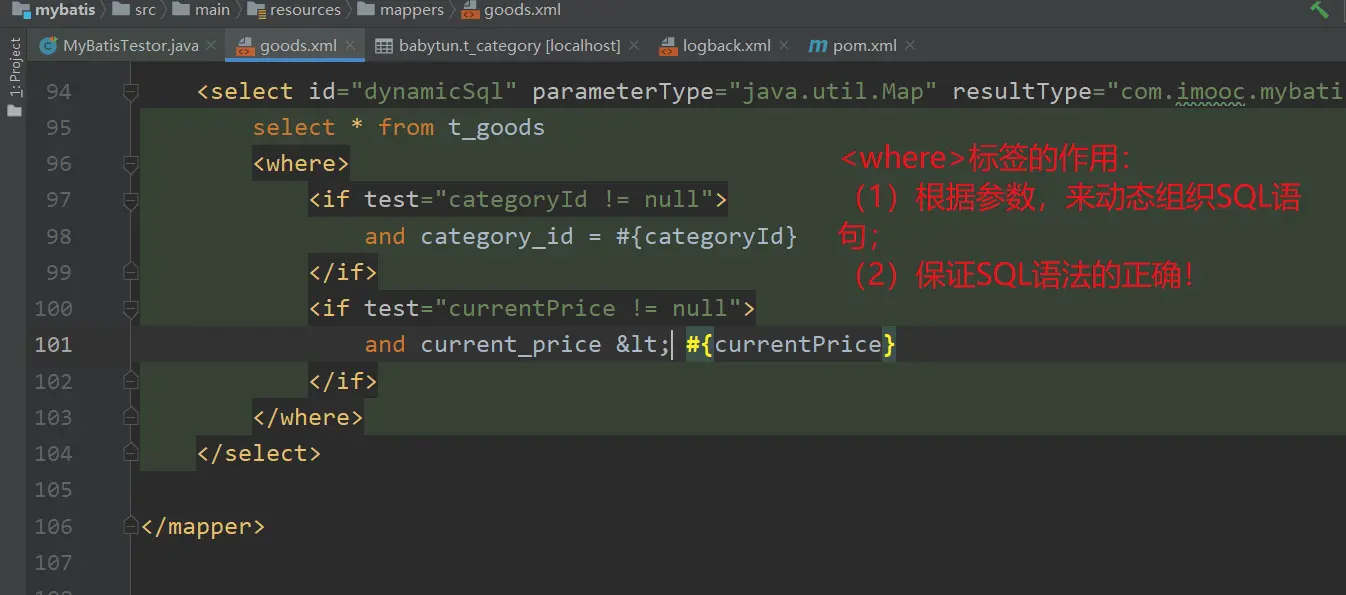Close the logback.xml tab
This screenshot has height=595, width=1346.
784,46
